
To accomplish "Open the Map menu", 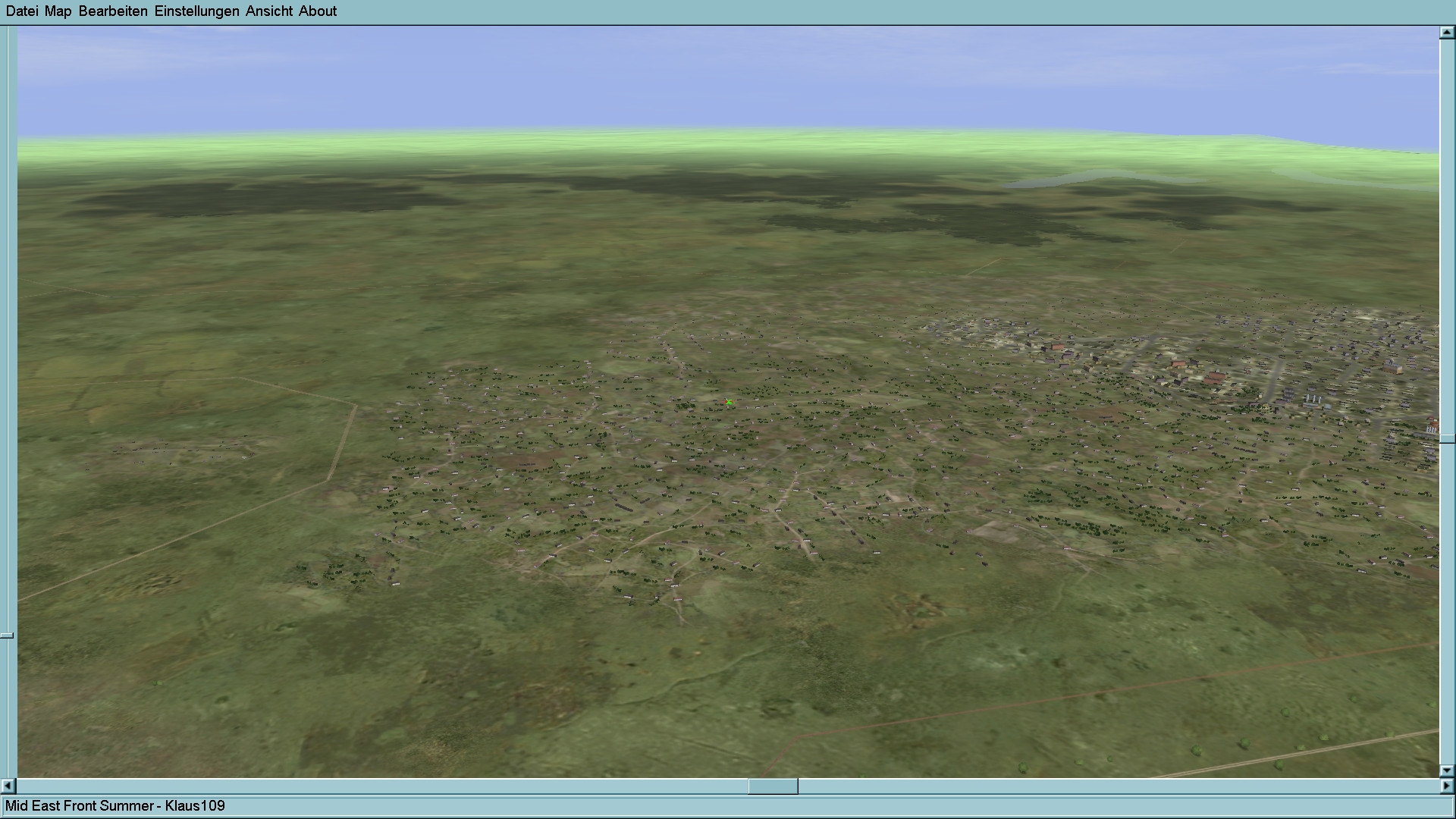I will [x=58, y=11].
